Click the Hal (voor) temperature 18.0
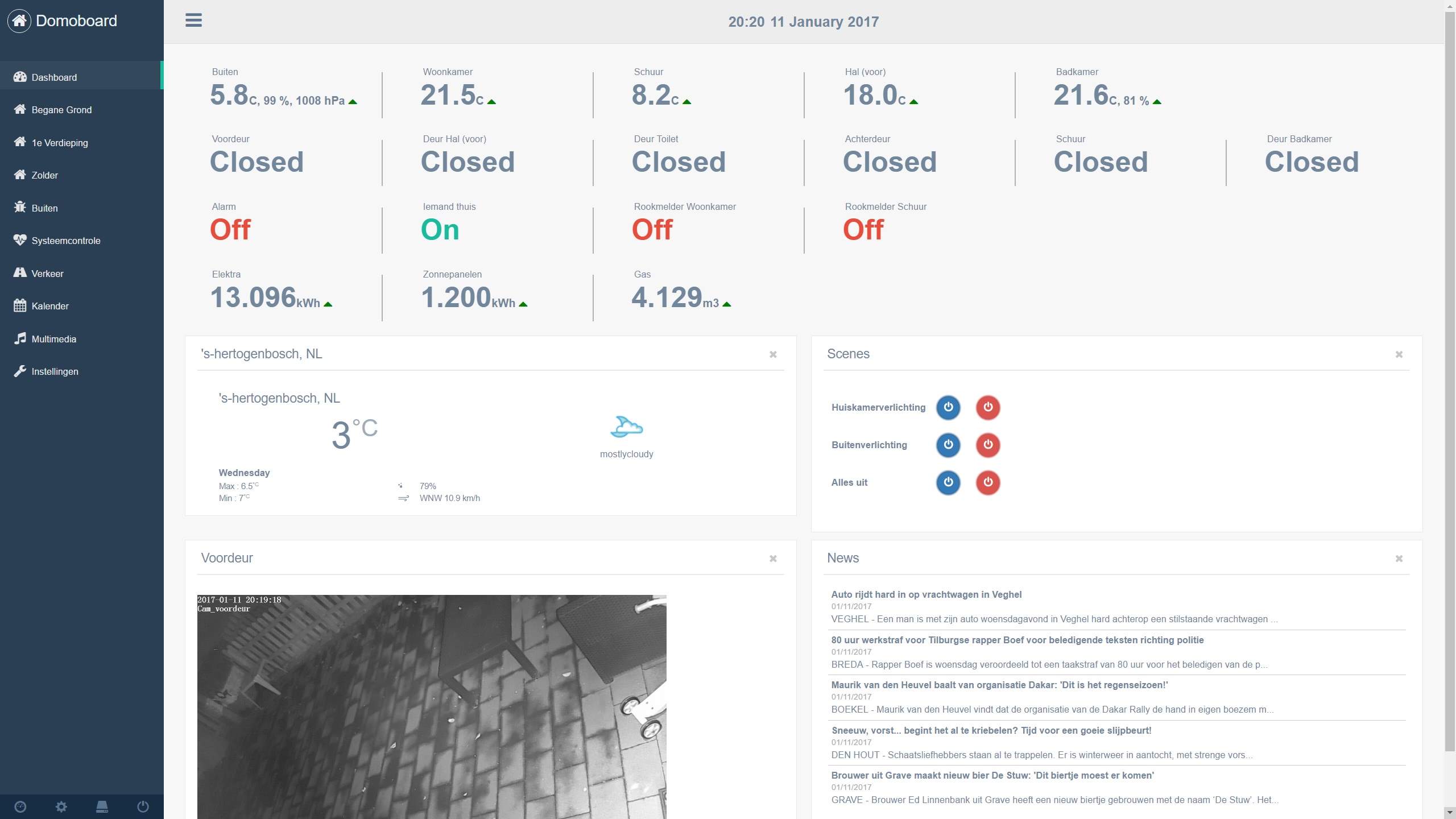The width and height of the screenshot is (1456, 819). pos(870,95)
